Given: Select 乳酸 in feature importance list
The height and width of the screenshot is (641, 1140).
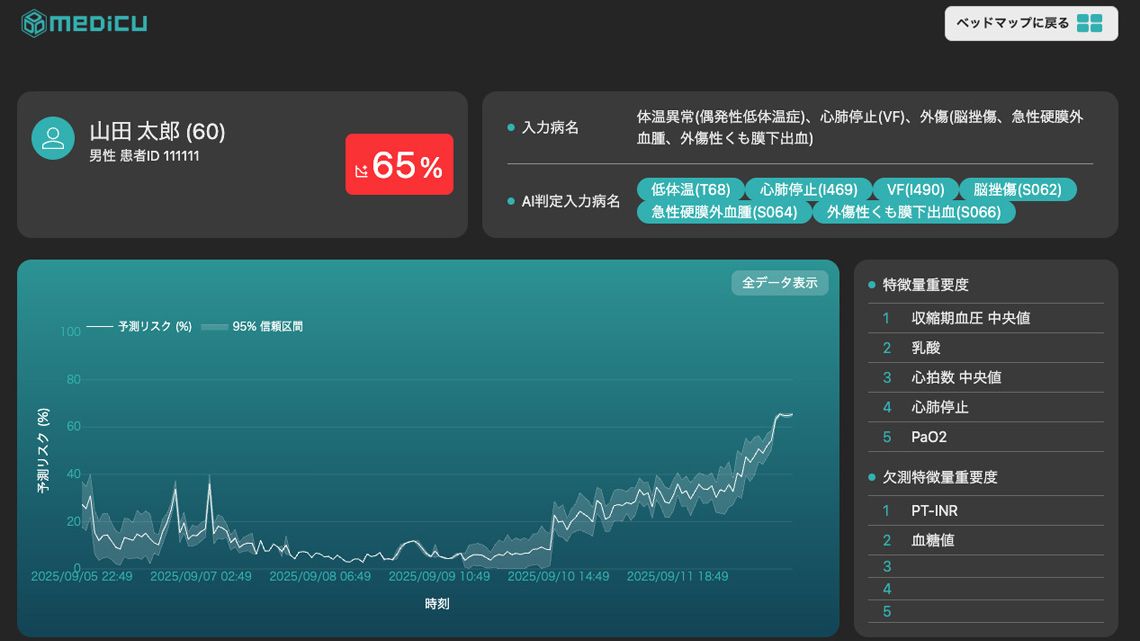Looking at the screenshot, I should (x=926, y=348).
